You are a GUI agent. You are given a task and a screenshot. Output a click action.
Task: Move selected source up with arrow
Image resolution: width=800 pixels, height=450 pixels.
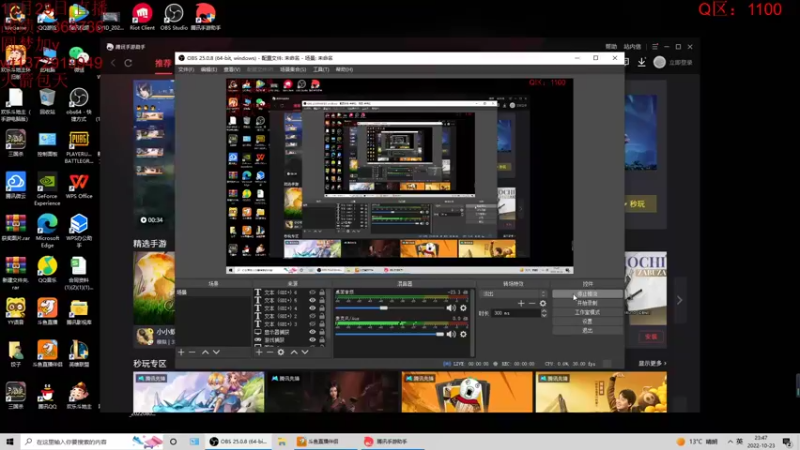[x=294, y=352]
